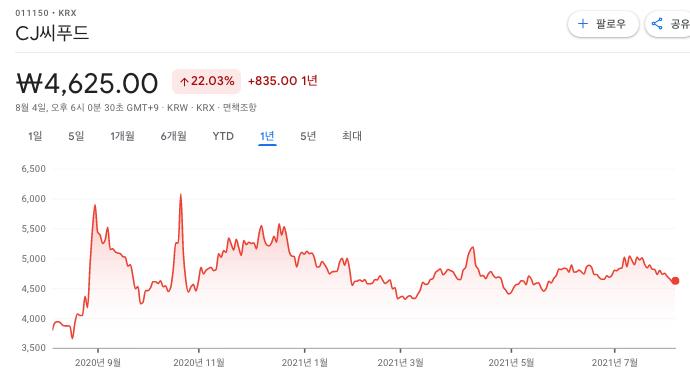The height and width of the screenshot is (373, 690).
Task: Click the 2020년 9월 x-axis label
Action: (x=98, y=363)
